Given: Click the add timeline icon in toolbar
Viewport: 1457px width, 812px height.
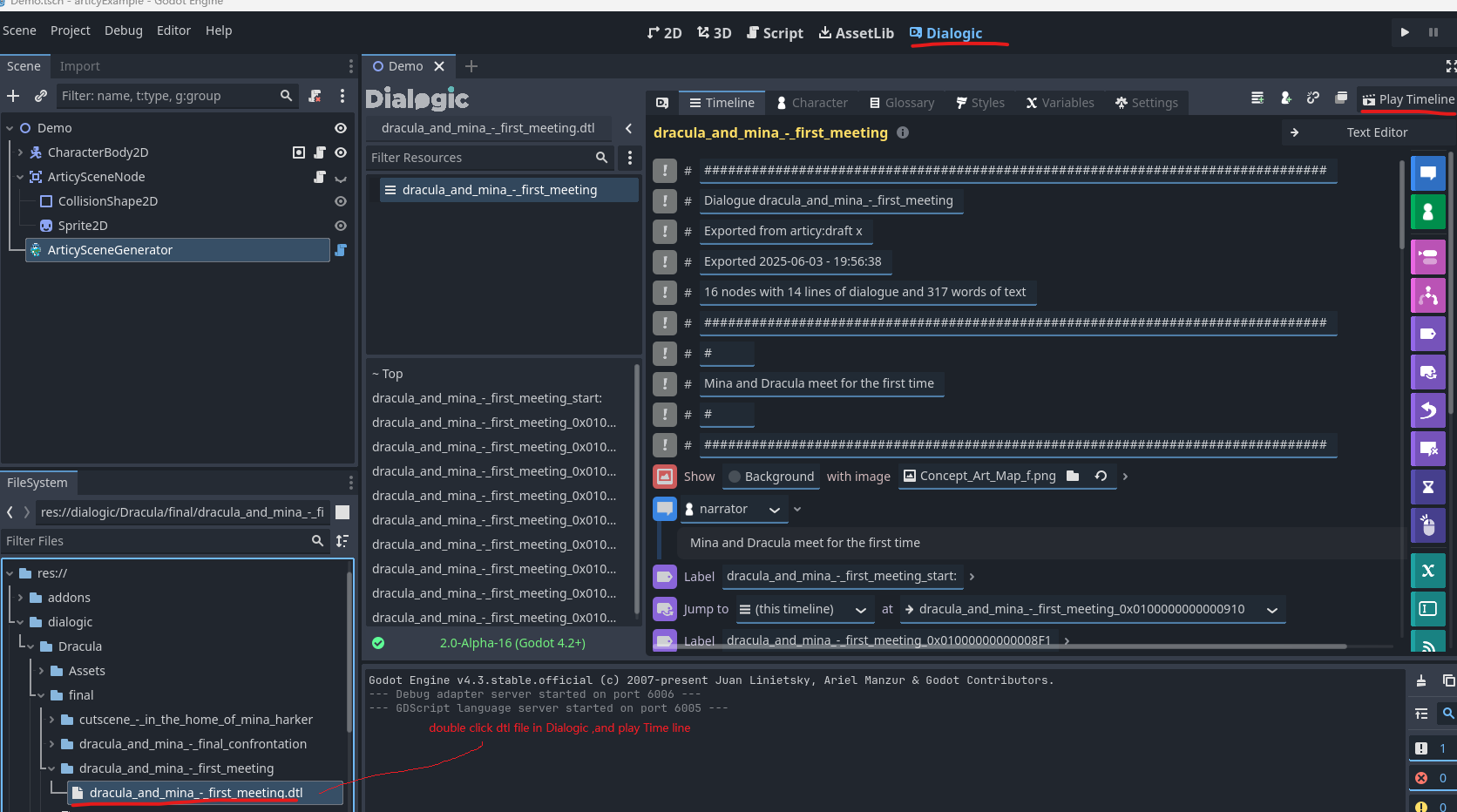Looking at the screenshot, I should click(1257, 98).
